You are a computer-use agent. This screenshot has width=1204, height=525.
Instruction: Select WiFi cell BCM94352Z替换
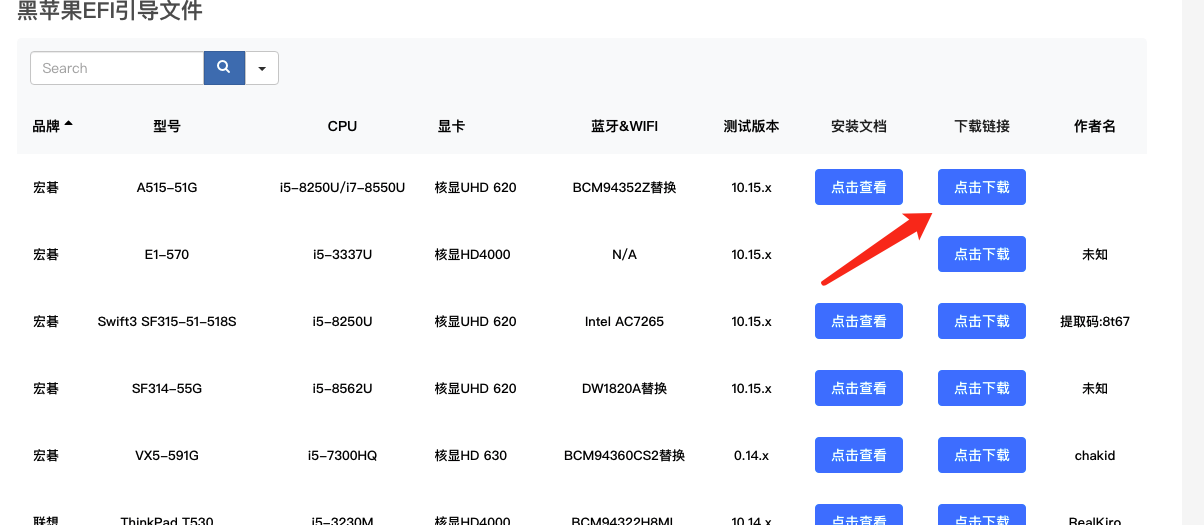(624, 187)
